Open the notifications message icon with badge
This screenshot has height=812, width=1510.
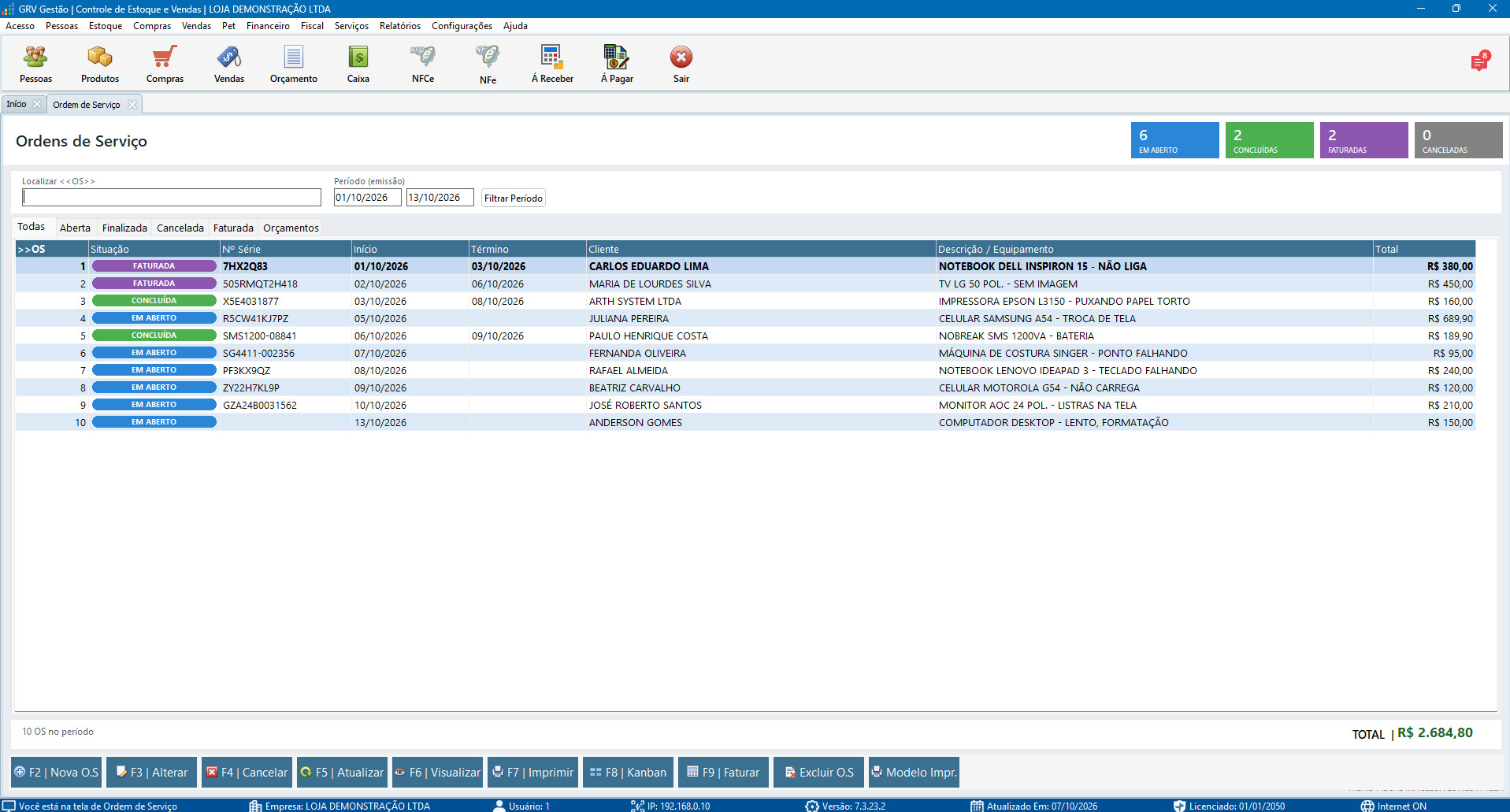point(1480,61)
